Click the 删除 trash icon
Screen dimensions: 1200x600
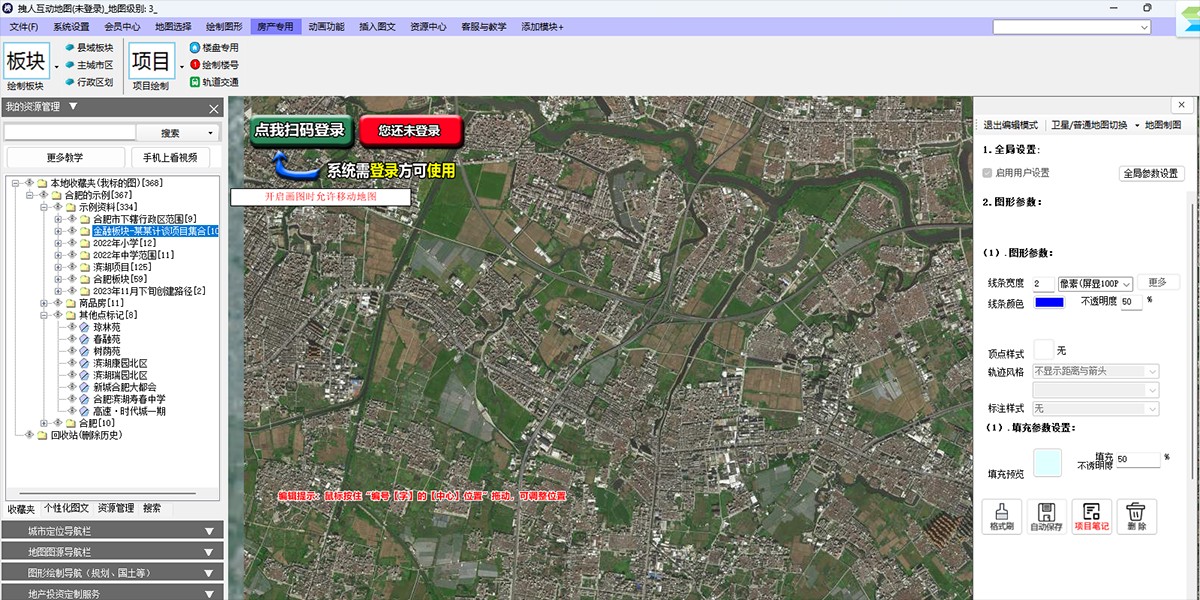(x=1136, y=516)
